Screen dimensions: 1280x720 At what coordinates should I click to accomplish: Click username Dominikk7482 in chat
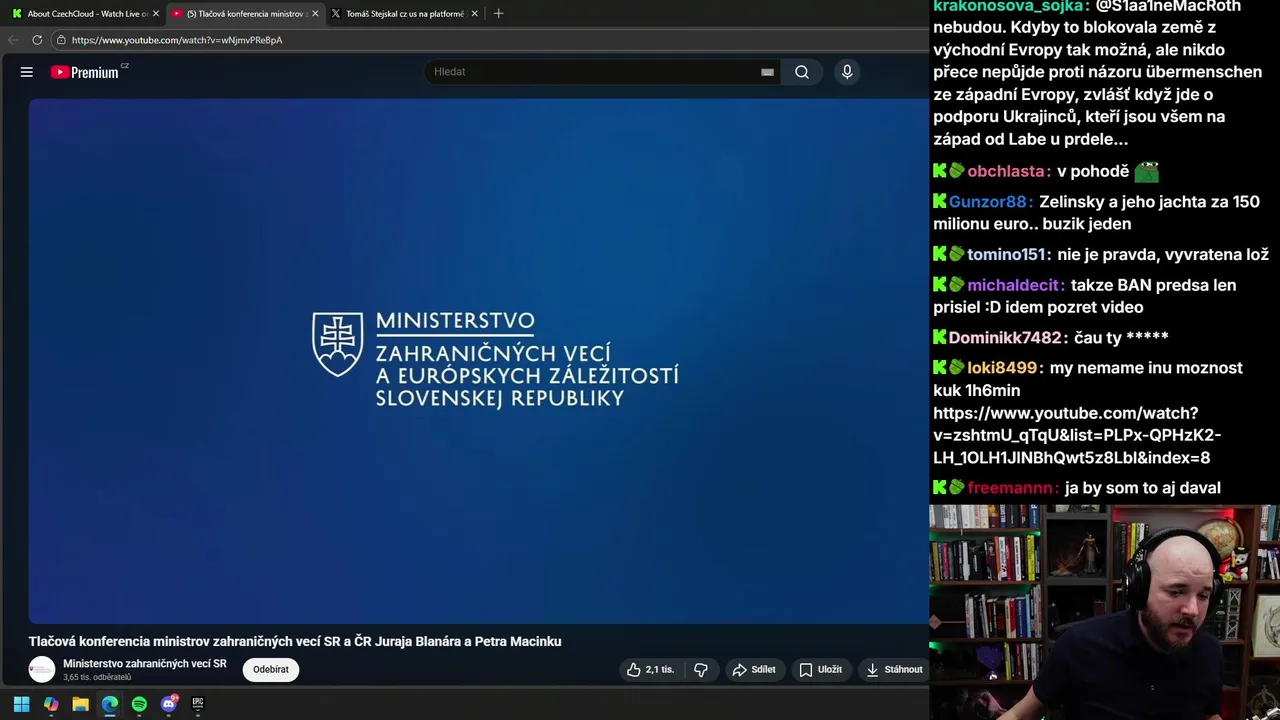coord(1005,338)
